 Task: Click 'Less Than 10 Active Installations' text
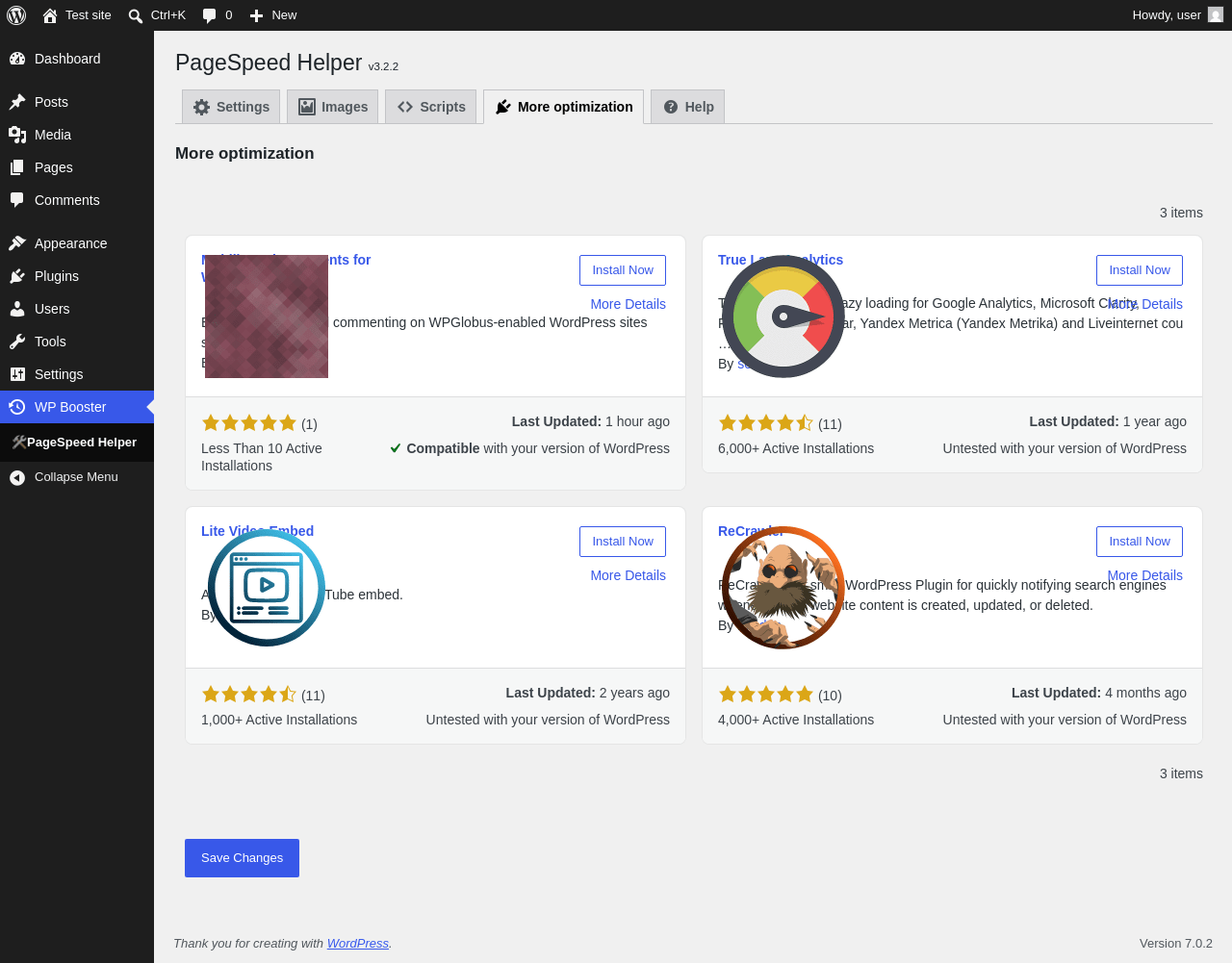click(262, 457)
